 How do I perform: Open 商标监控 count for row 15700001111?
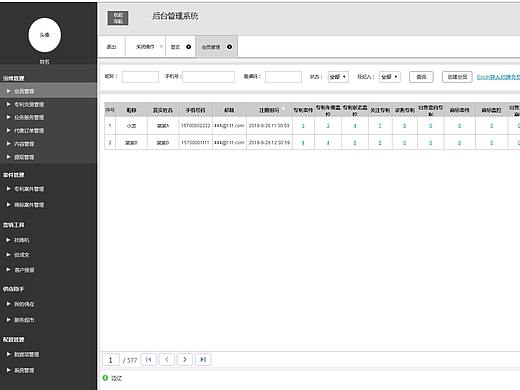[491, 143]
